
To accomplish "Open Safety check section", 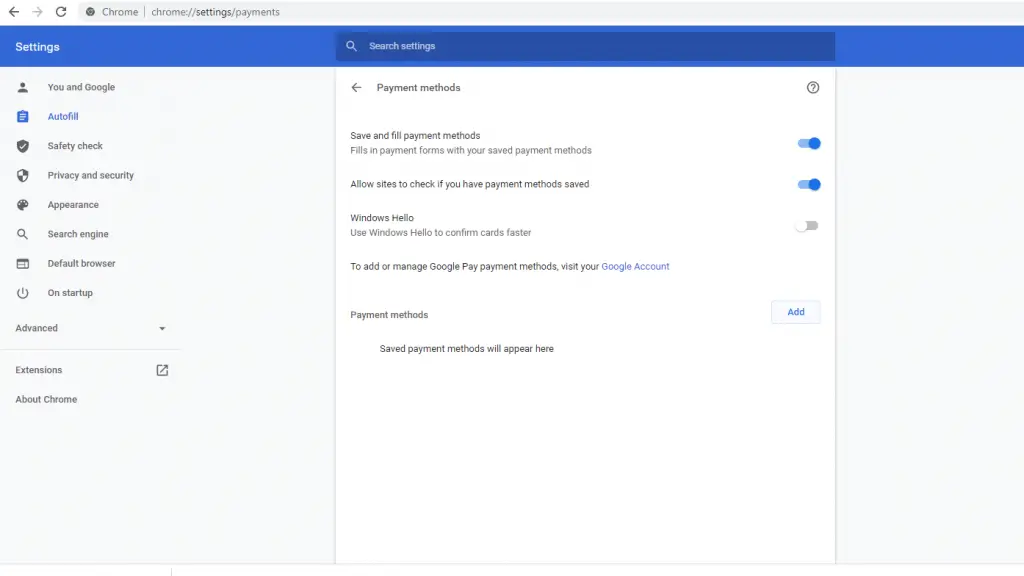I will 75,146.
